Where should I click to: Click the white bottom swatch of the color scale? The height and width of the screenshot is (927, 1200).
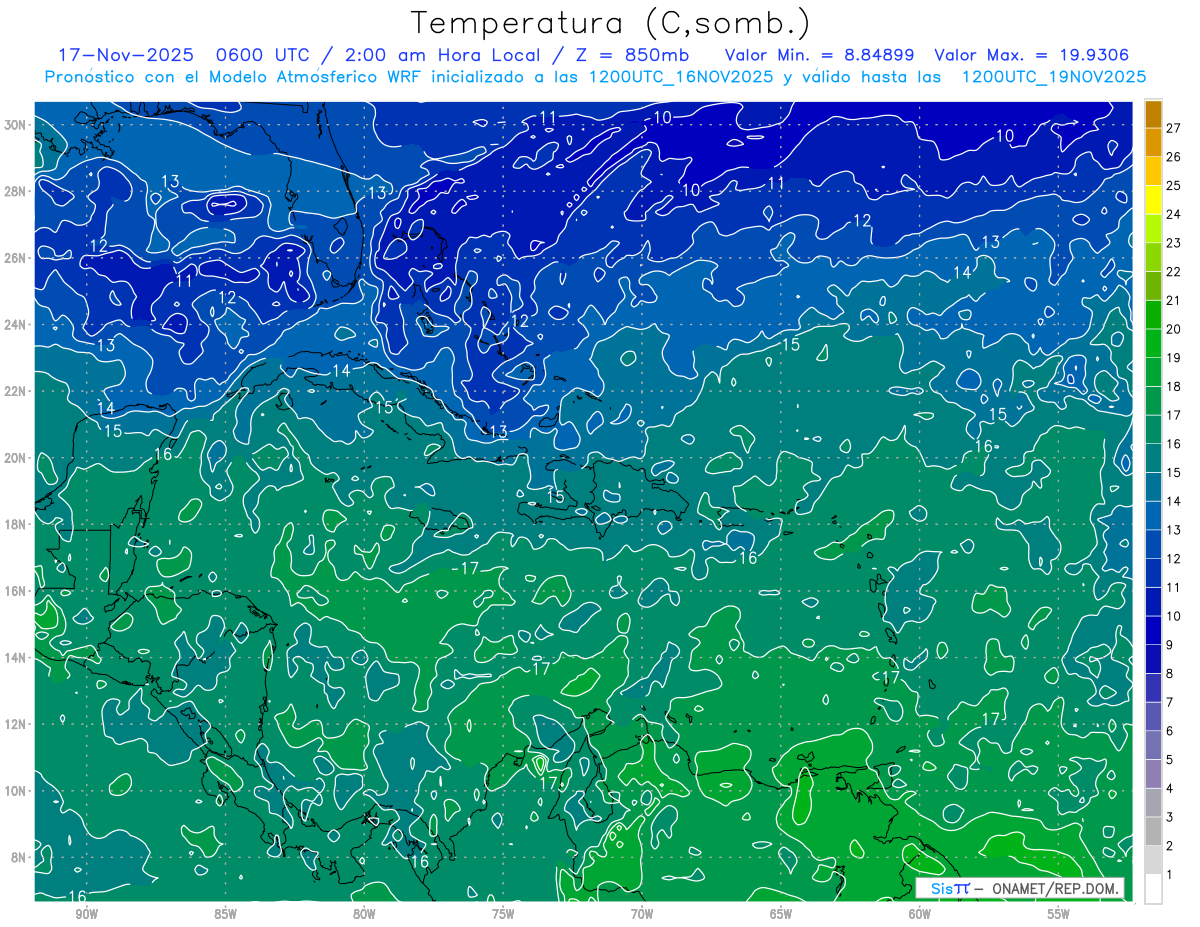[x=1154, y=889]
